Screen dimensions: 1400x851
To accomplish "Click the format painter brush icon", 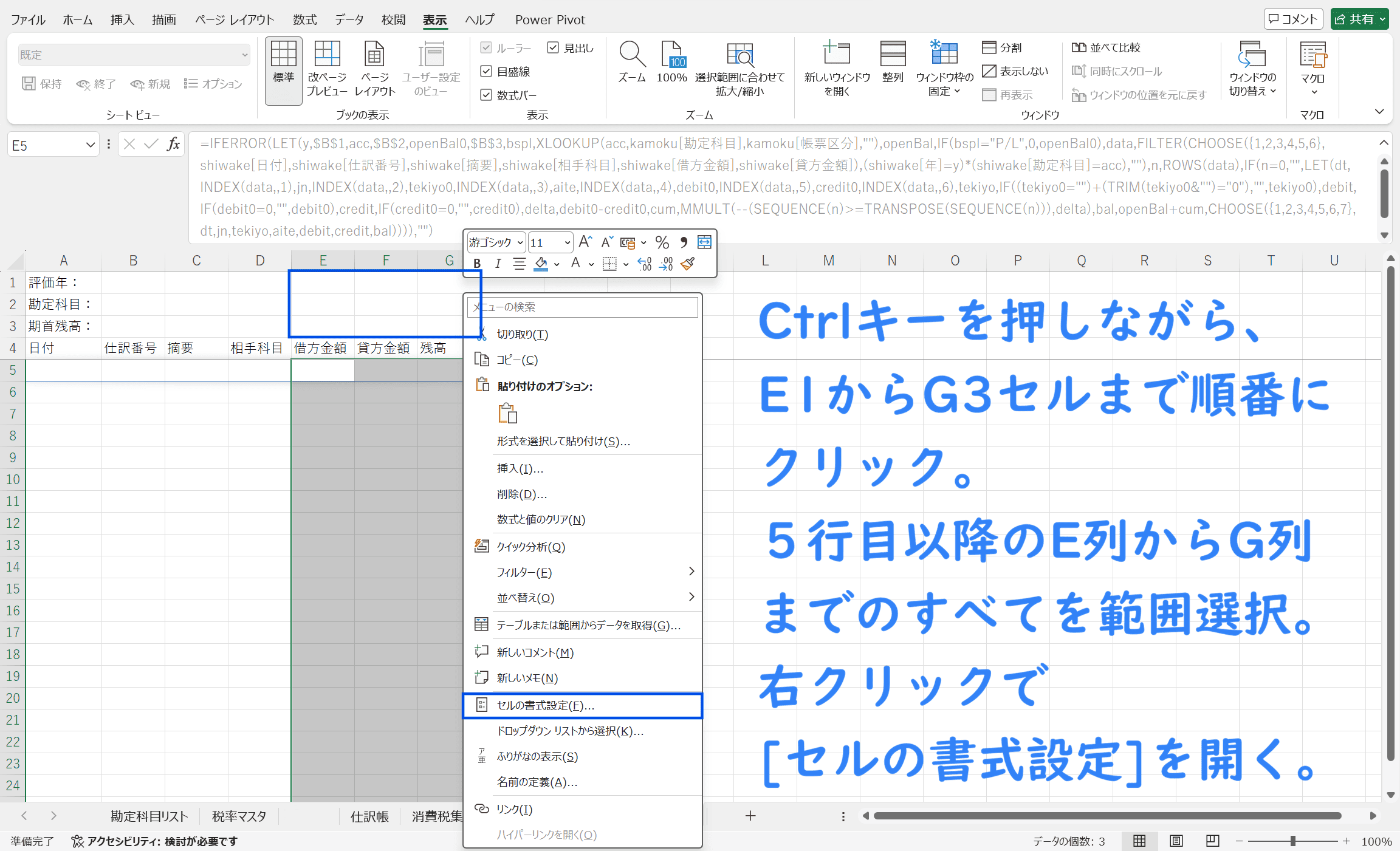I will [688, 264].
